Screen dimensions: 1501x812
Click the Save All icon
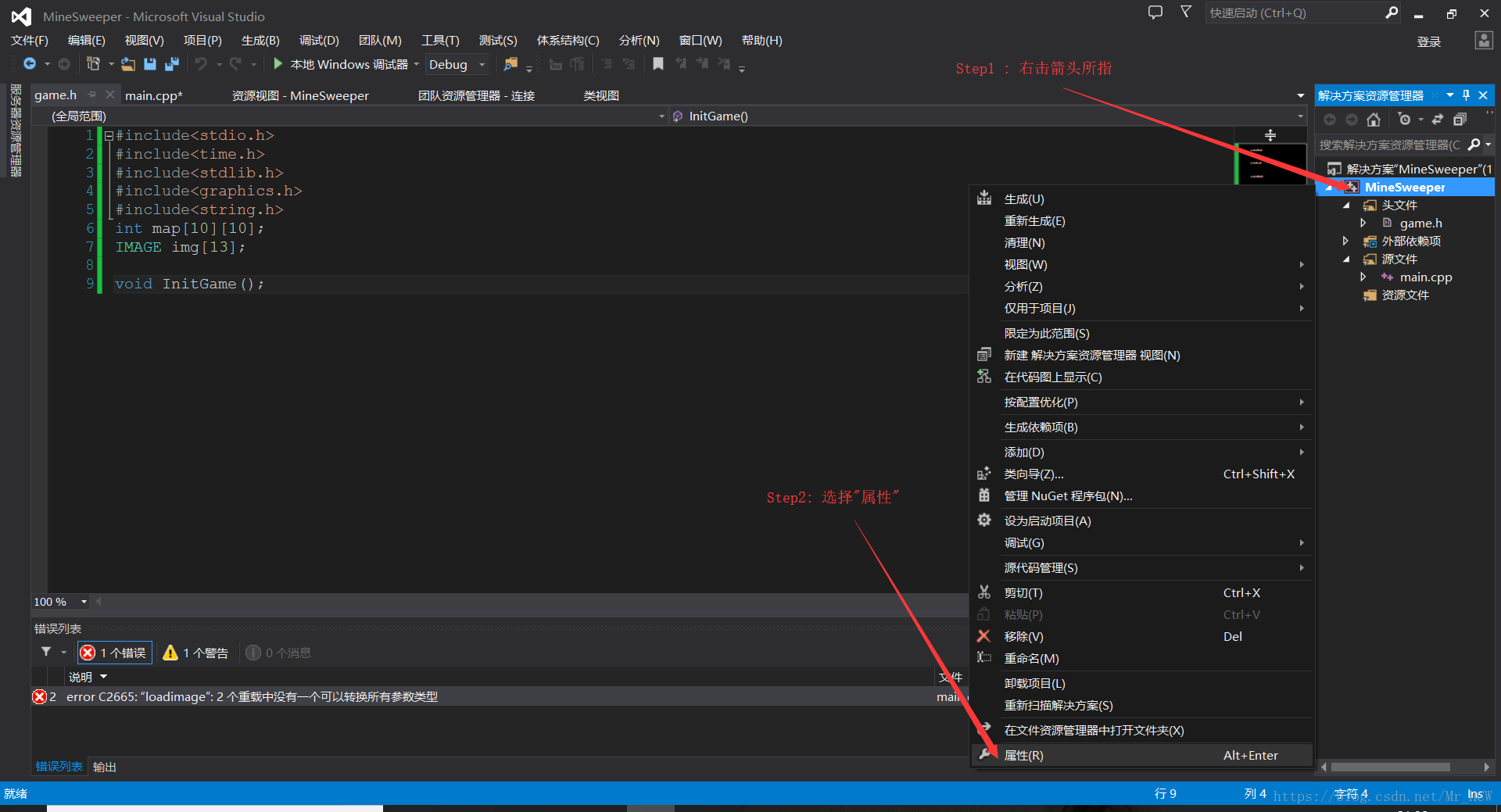point(172,64)
